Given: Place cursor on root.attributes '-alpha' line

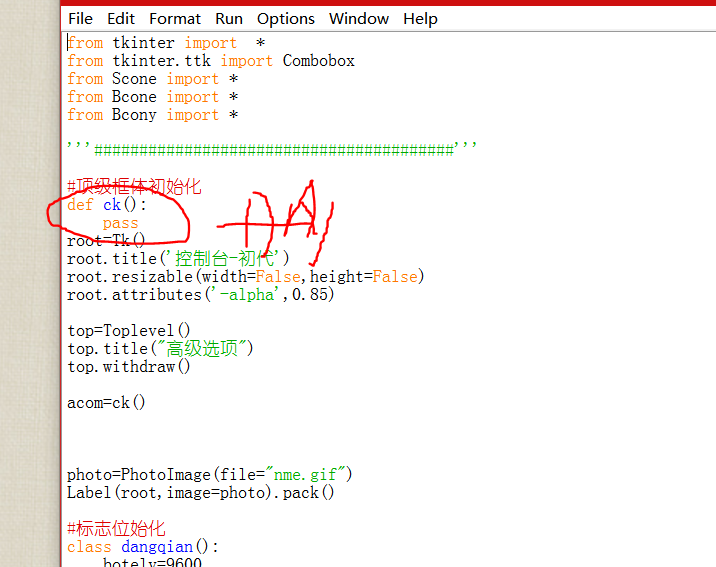Looking at the screenshot, I should tap(200, 295).
